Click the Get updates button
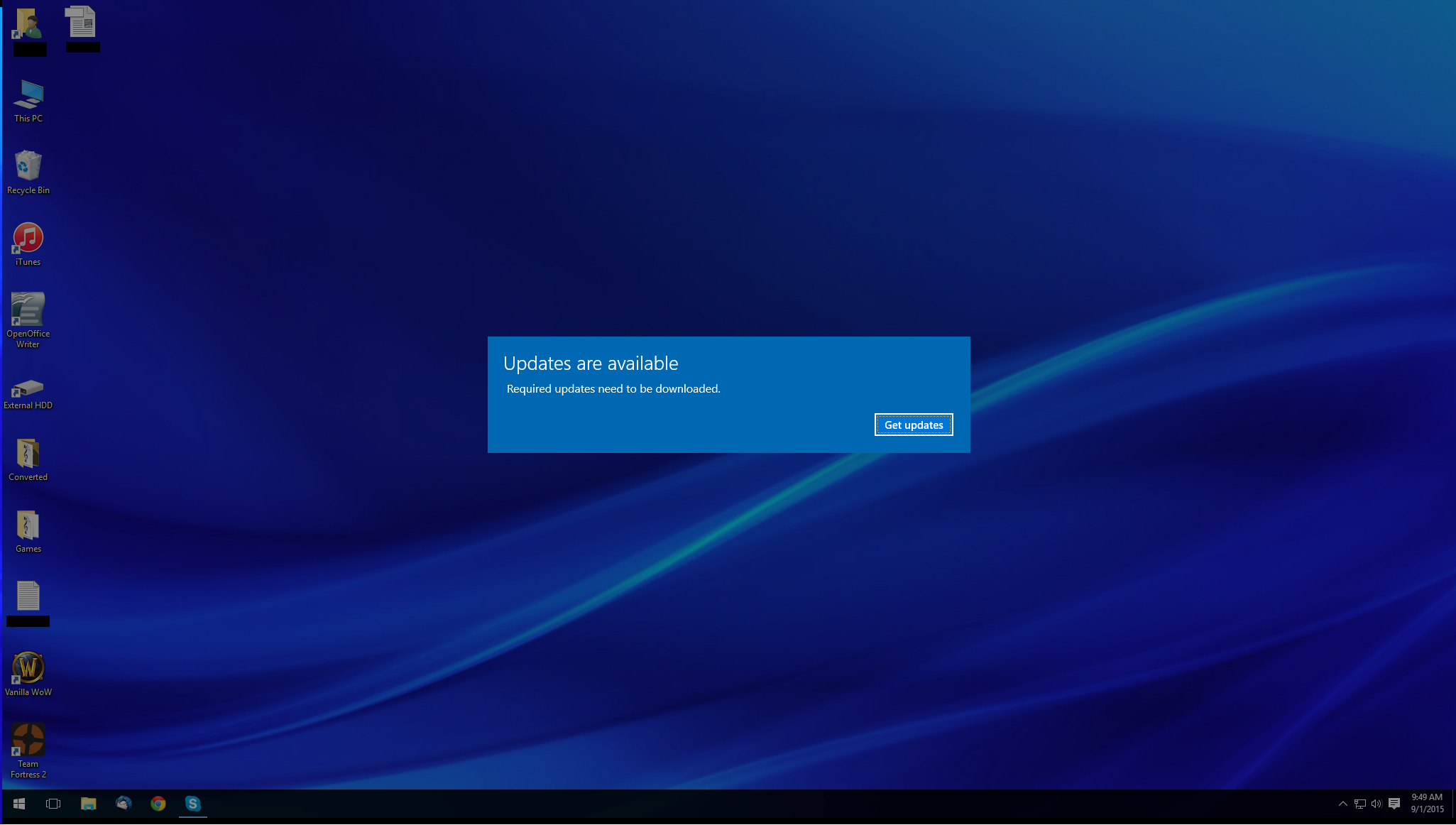1456x825 pixels. coord(913,425)
